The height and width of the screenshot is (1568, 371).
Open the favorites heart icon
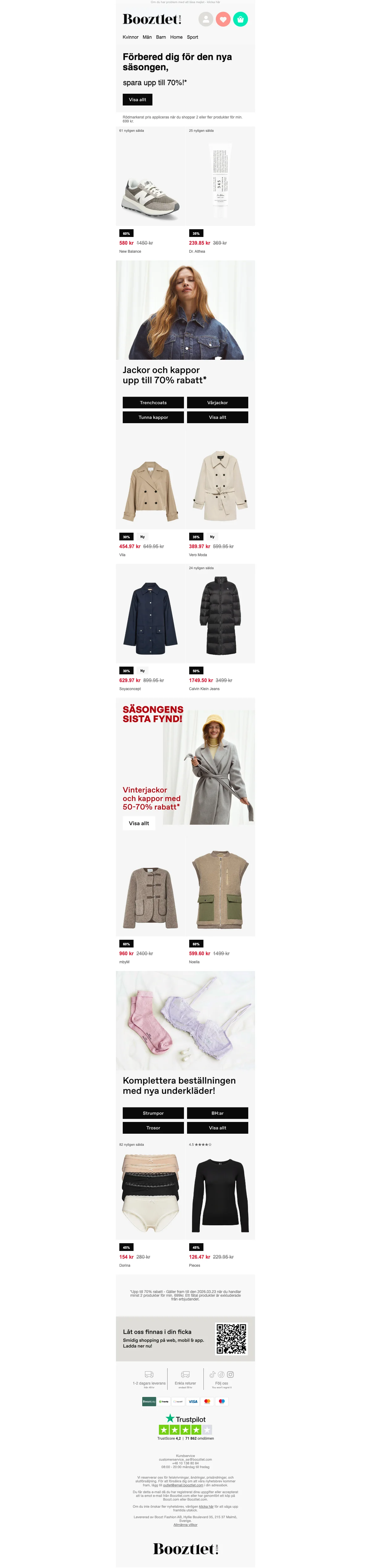click(223, 19)
